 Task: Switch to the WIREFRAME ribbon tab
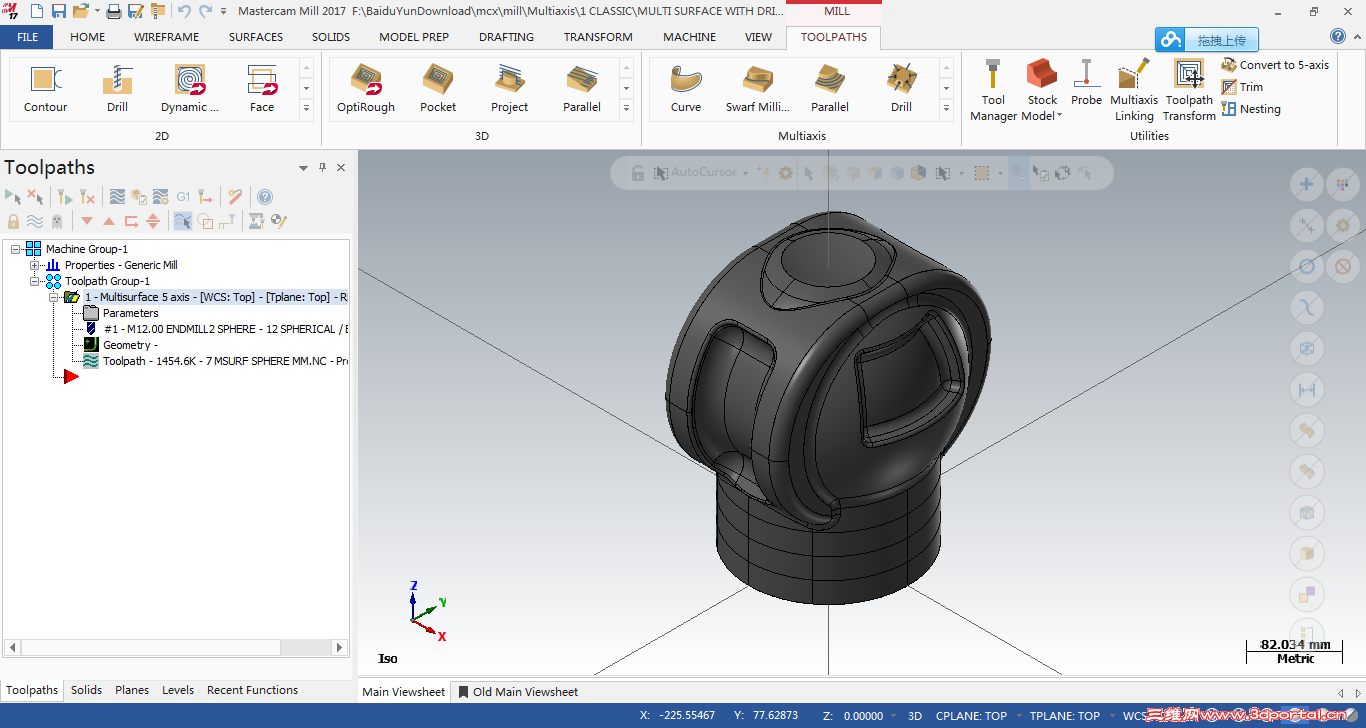coord(166,37)
